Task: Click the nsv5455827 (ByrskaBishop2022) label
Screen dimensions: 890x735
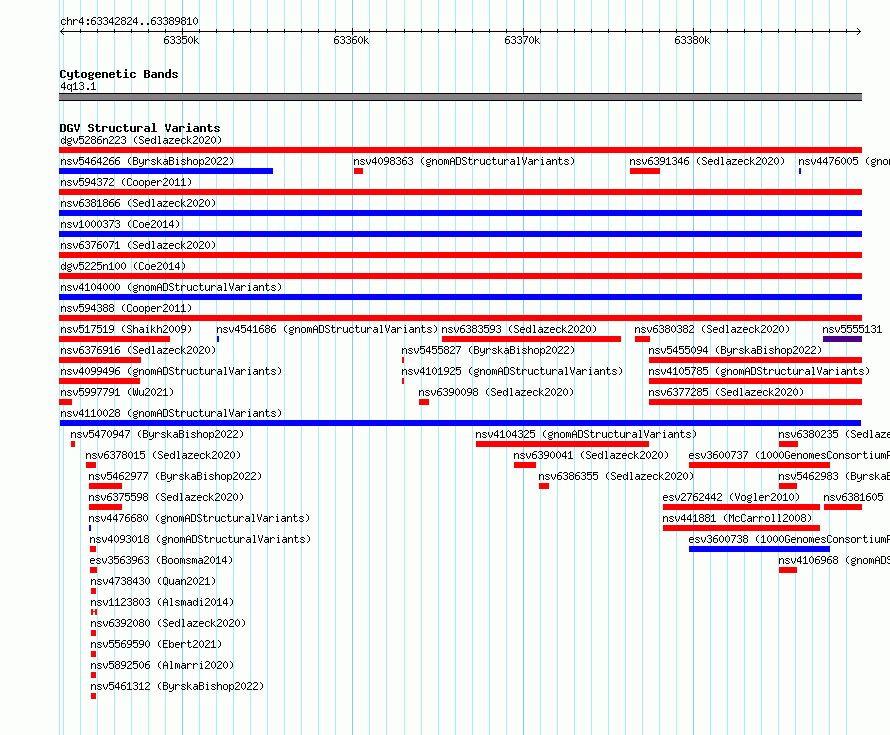Action: [488, 350]
